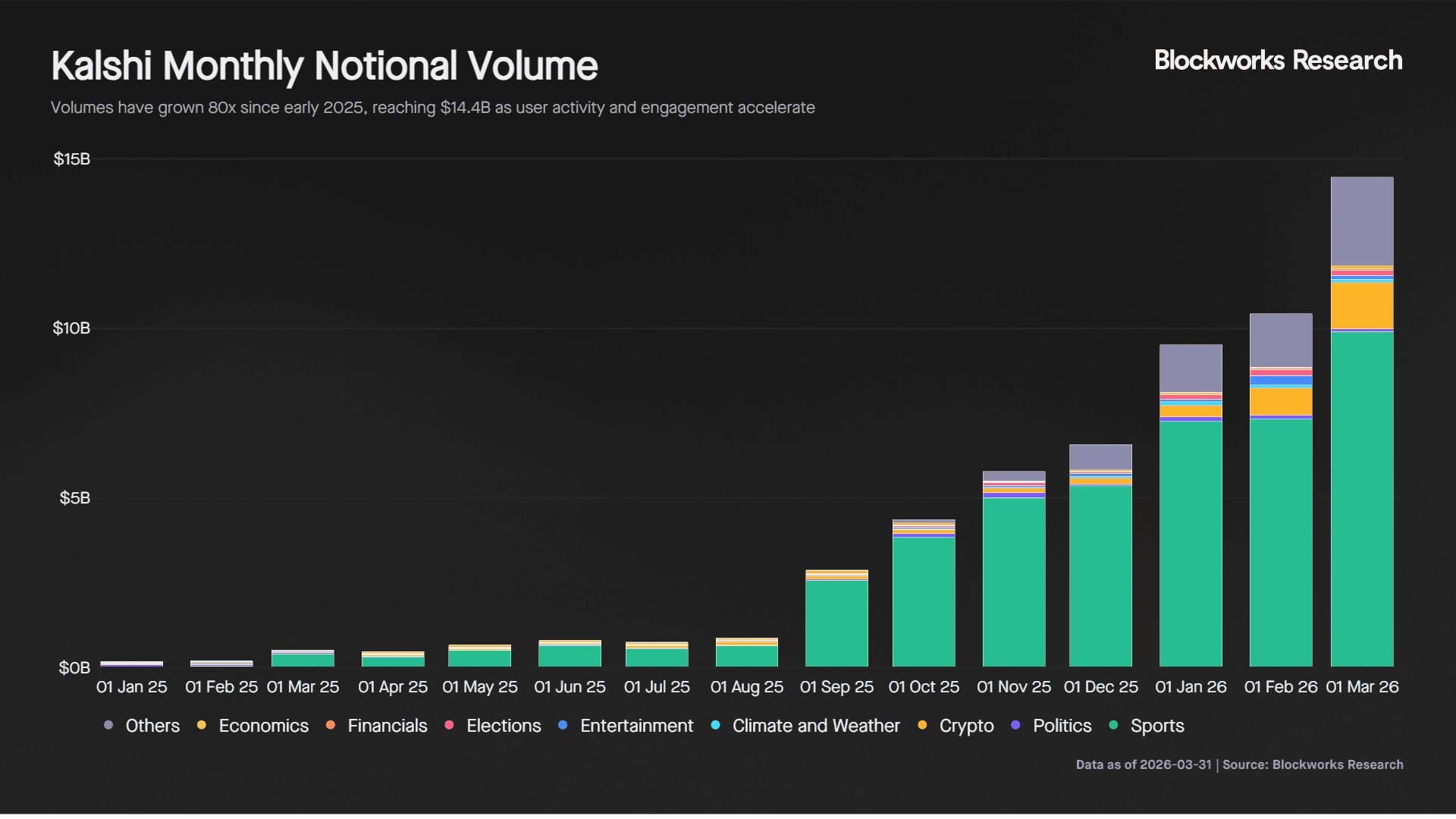Expand the tallest bar for 01 Mar 26

coord(1362,417)
